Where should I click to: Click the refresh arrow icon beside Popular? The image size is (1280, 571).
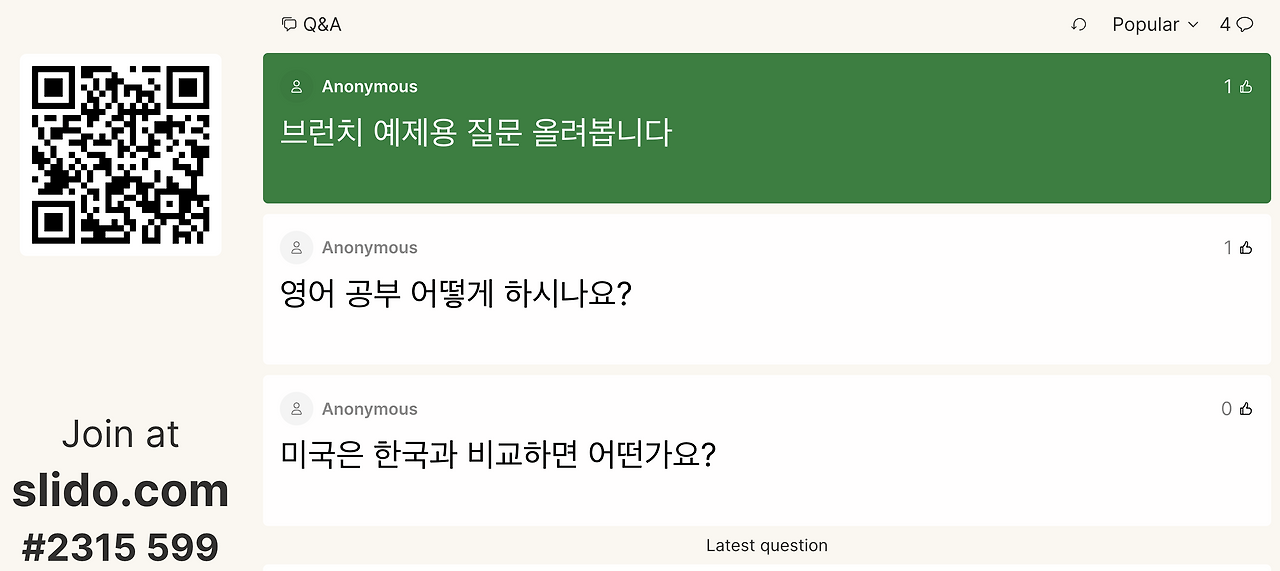click(x=1078, y=24)
